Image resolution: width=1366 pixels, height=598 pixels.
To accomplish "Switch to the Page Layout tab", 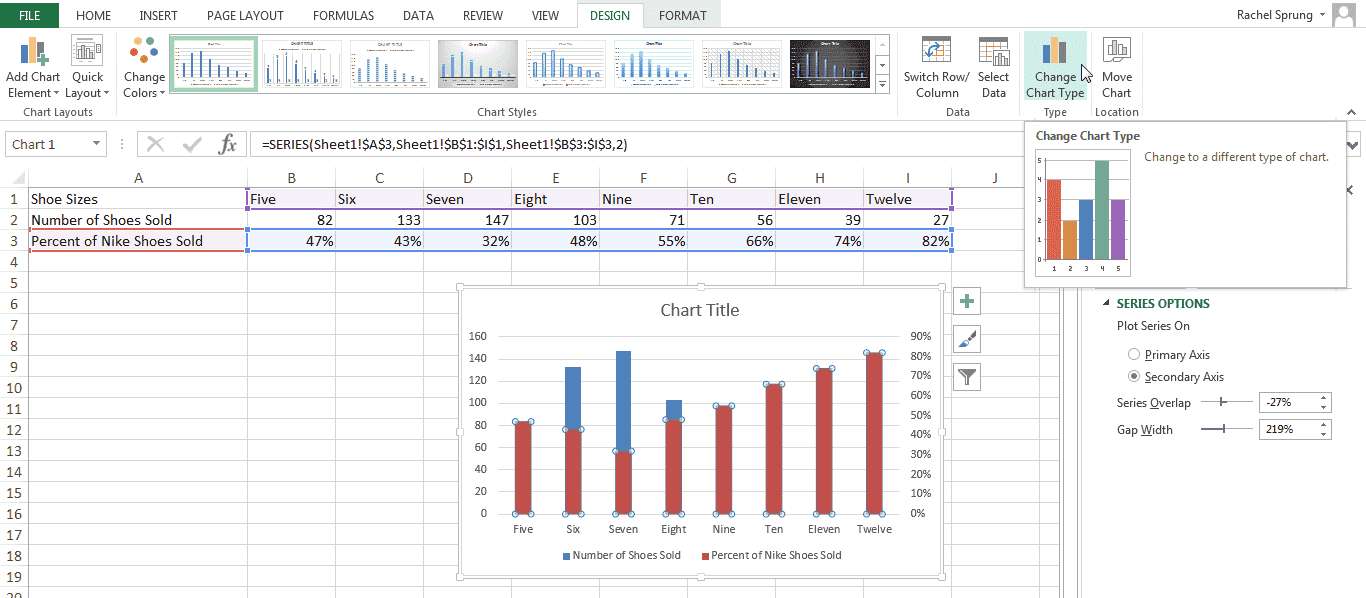I will click(x=245, y=15).
